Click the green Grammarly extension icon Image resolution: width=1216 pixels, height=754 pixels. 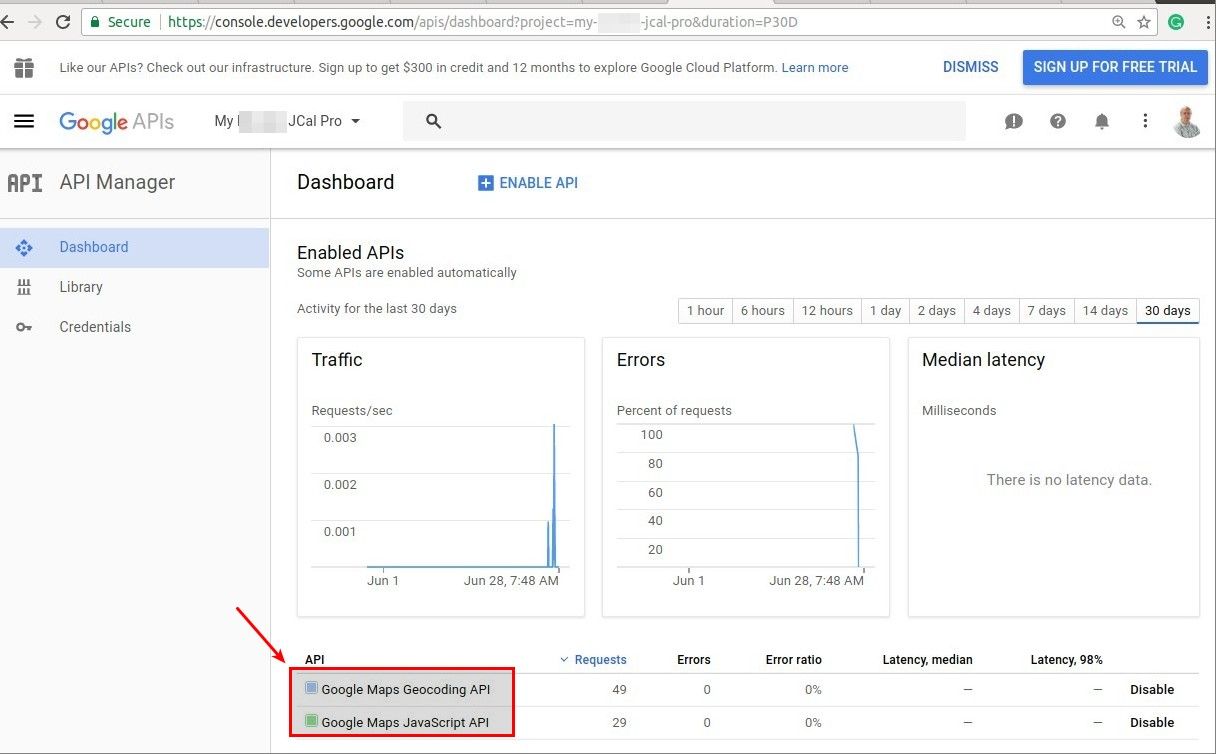coord(1177,21)
